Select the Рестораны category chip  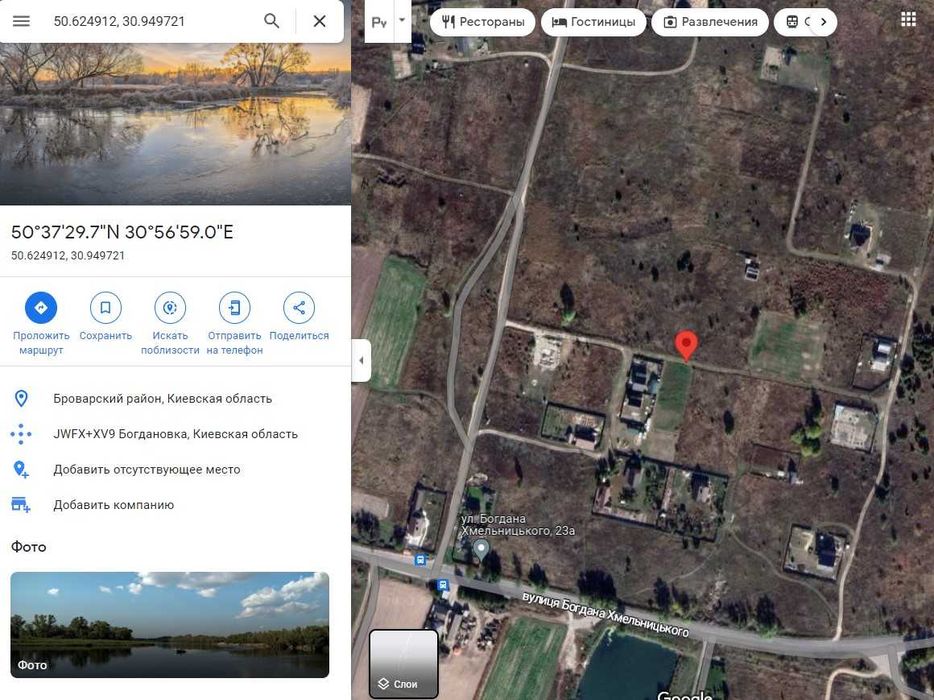(483, 22)
